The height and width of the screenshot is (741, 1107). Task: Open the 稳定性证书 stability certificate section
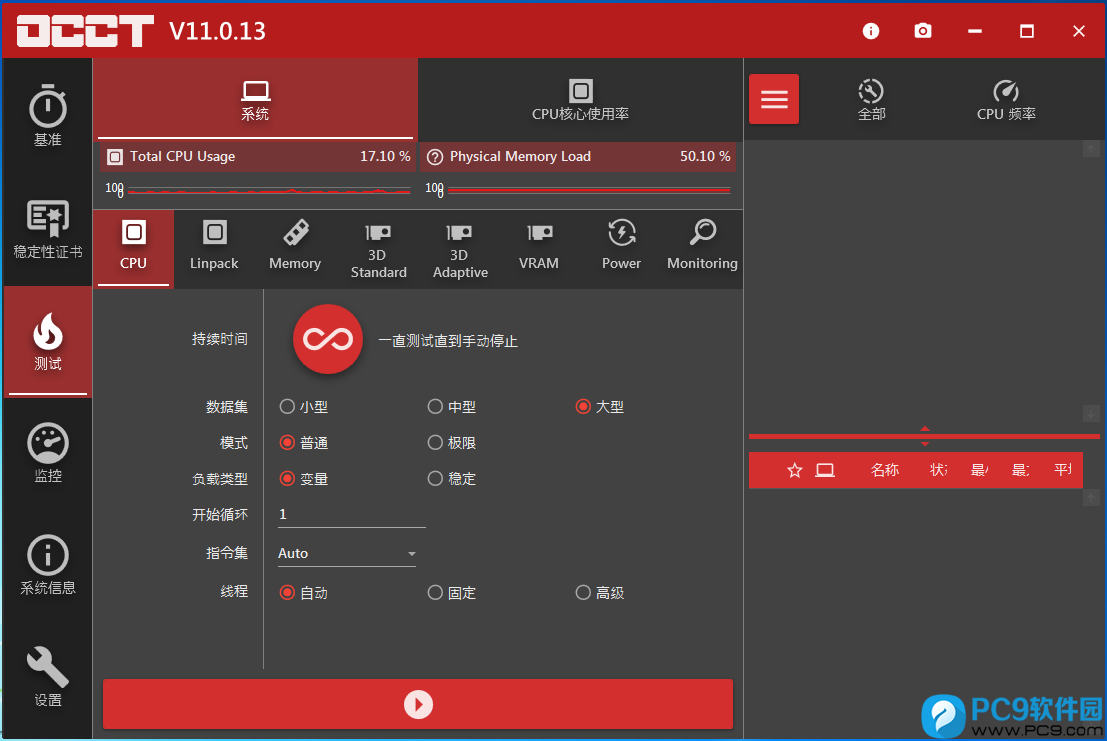tap(47, 229)
